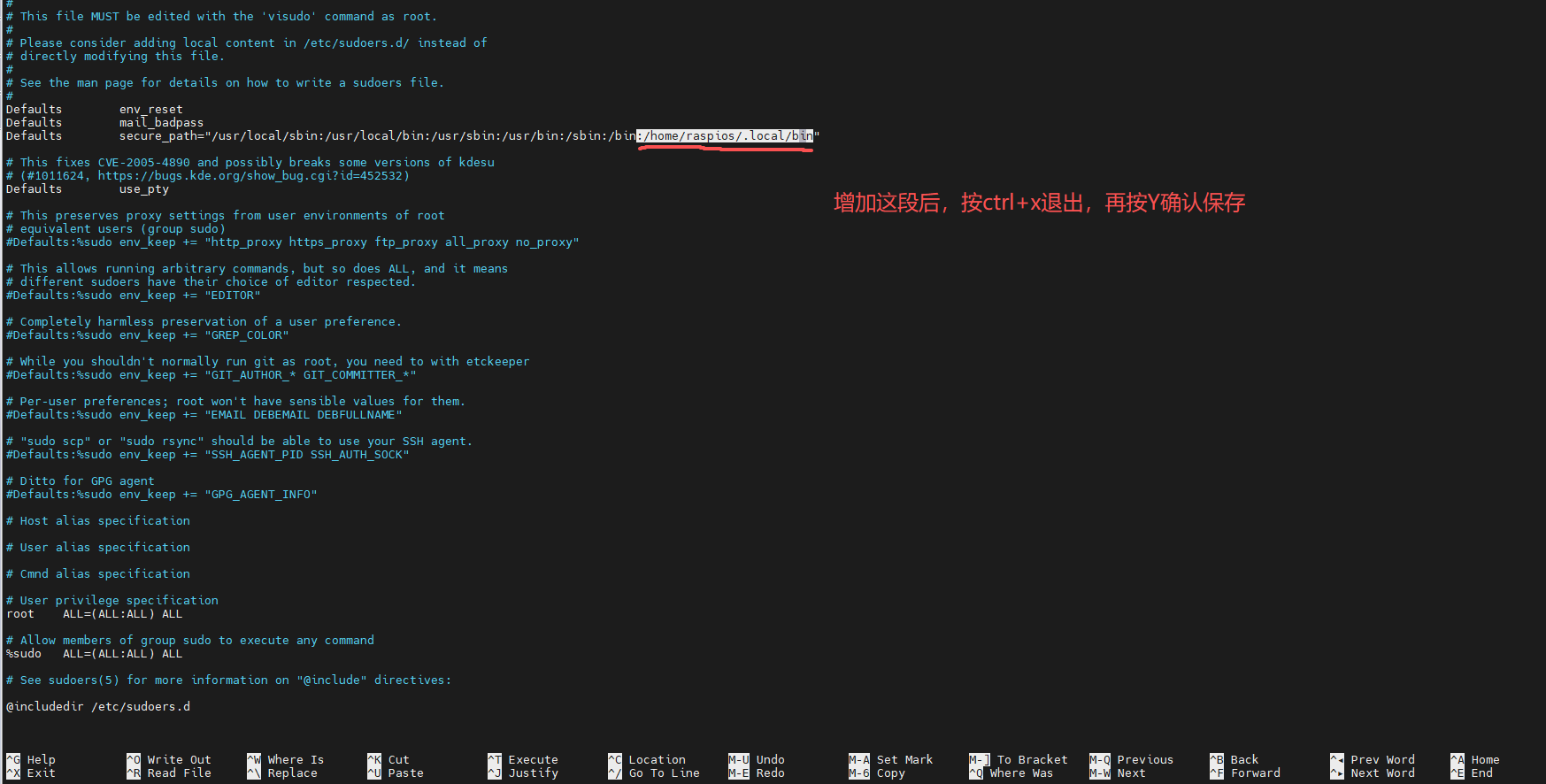Select the Execute shortcut
The width and height of the screenshot is (1546, 784).
[533, 759]
